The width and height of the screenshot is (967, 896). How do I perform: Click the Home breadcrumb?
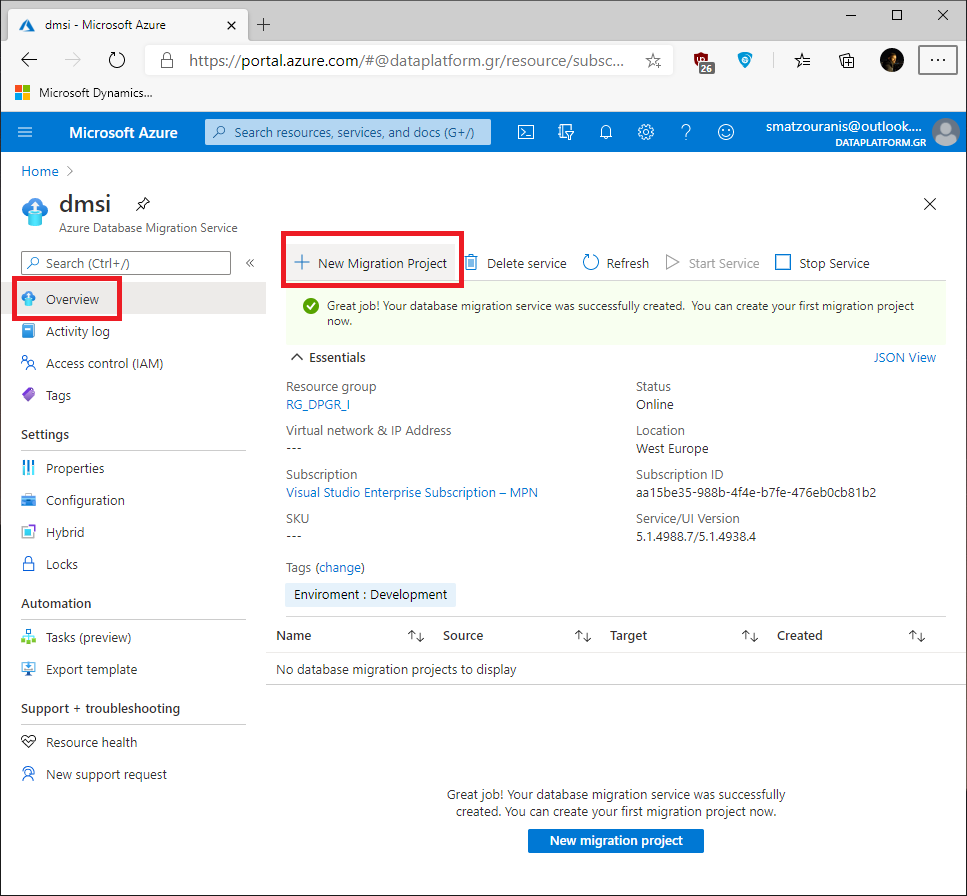(40, 171)
